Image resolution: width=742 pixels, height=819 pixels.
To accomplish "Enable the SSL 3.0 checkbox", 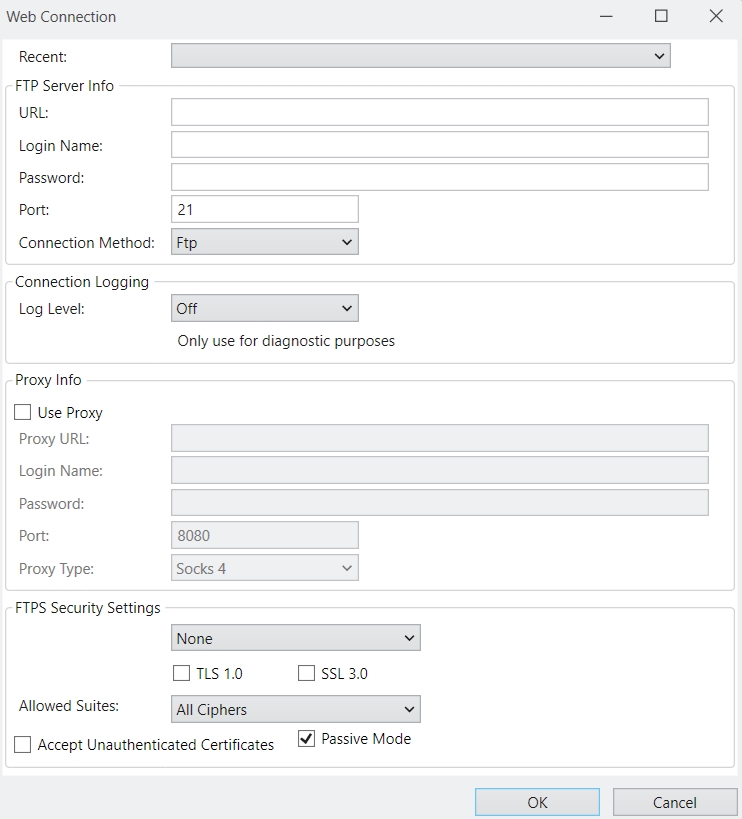I will pyautogui.click(x=307, y=673).
